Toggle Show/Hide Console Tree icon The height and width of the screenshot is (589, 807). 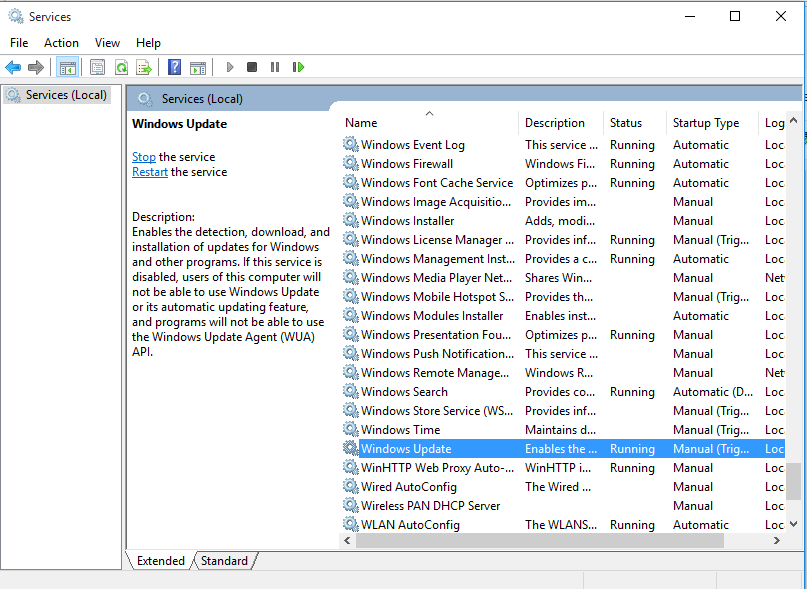click(x=68, y=67)
